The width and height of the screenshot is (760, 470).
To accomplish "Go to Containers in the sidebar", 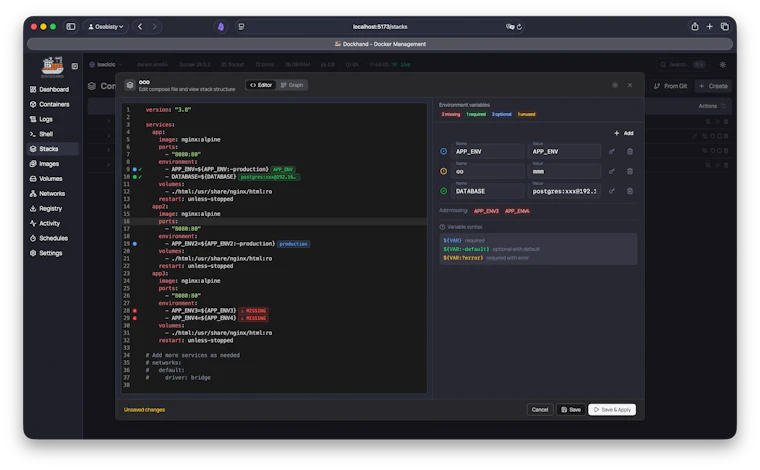I will click(49, 104).
